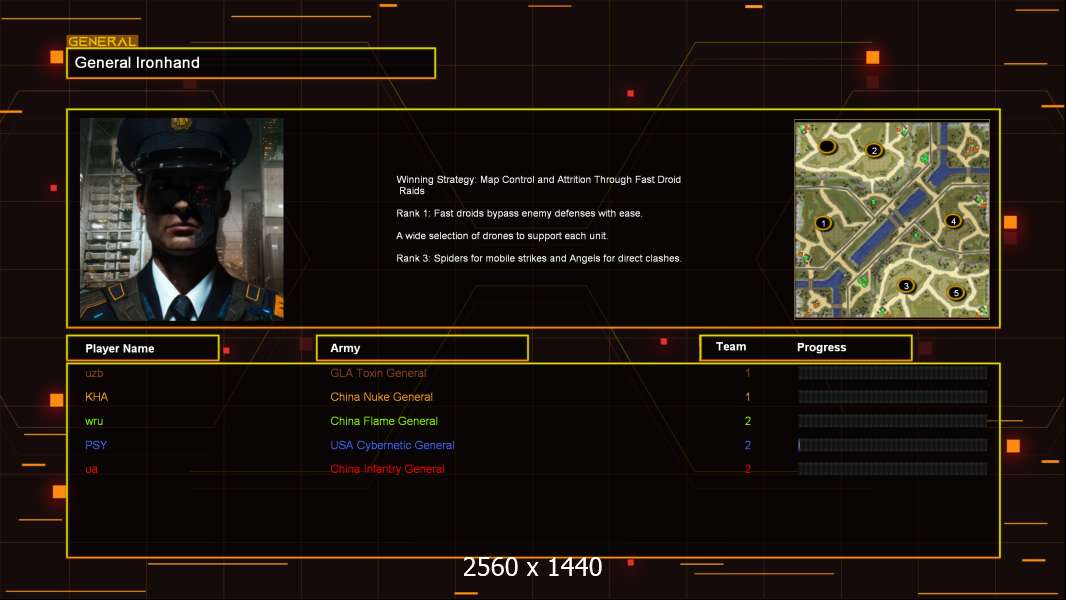Click team number in the KHA row

748,397
